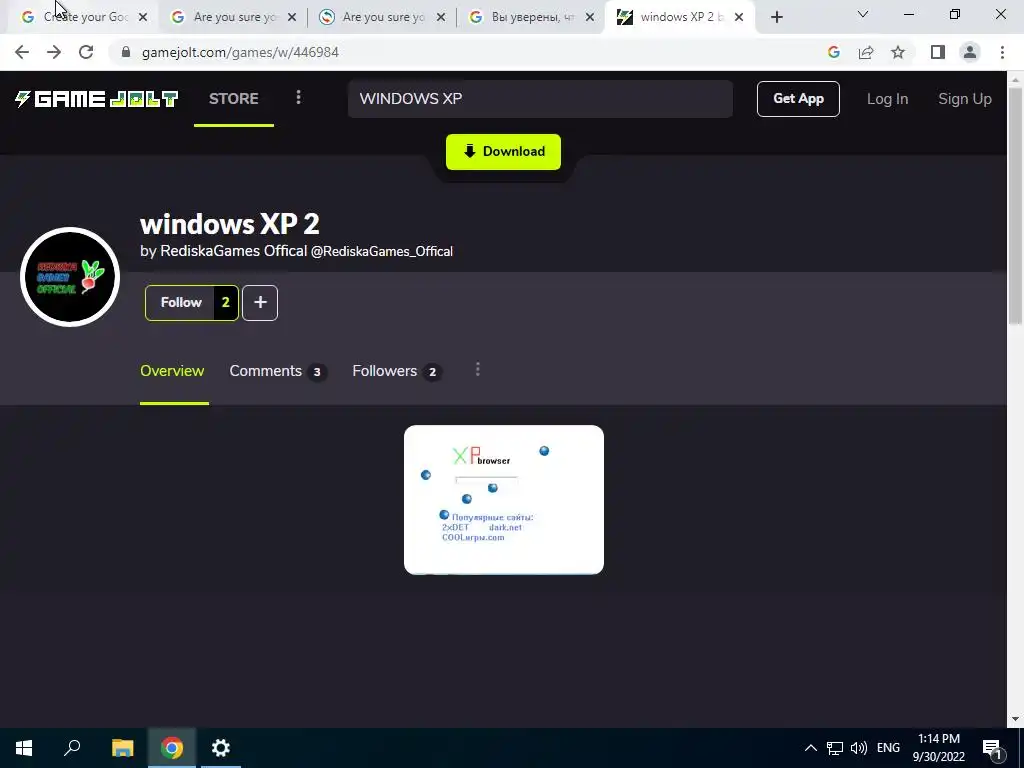Click the gamejolt.com address bar URL

[x=240, y=52]
